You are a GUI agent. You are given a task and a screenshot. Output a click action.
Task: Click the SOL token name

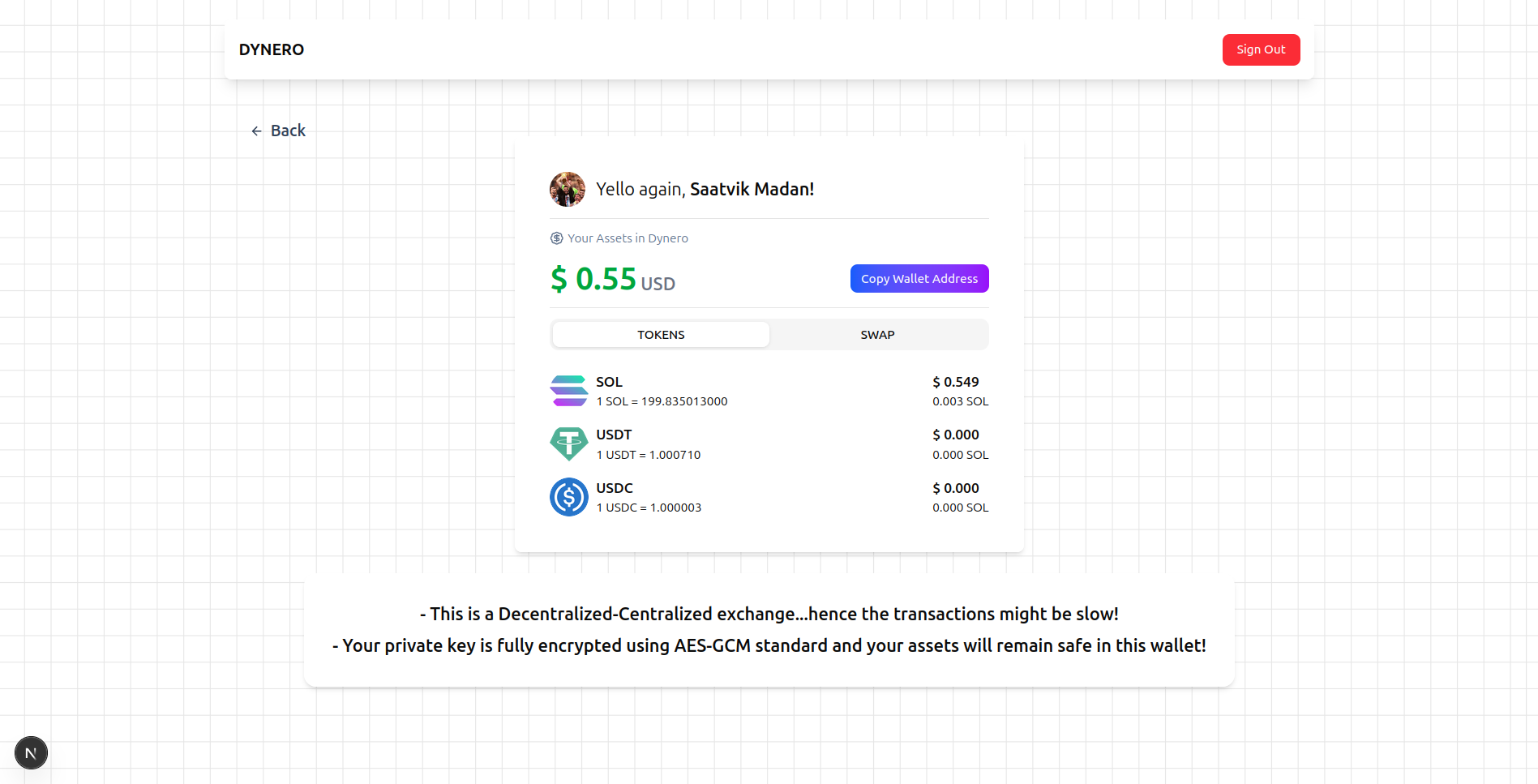point(609,382)
